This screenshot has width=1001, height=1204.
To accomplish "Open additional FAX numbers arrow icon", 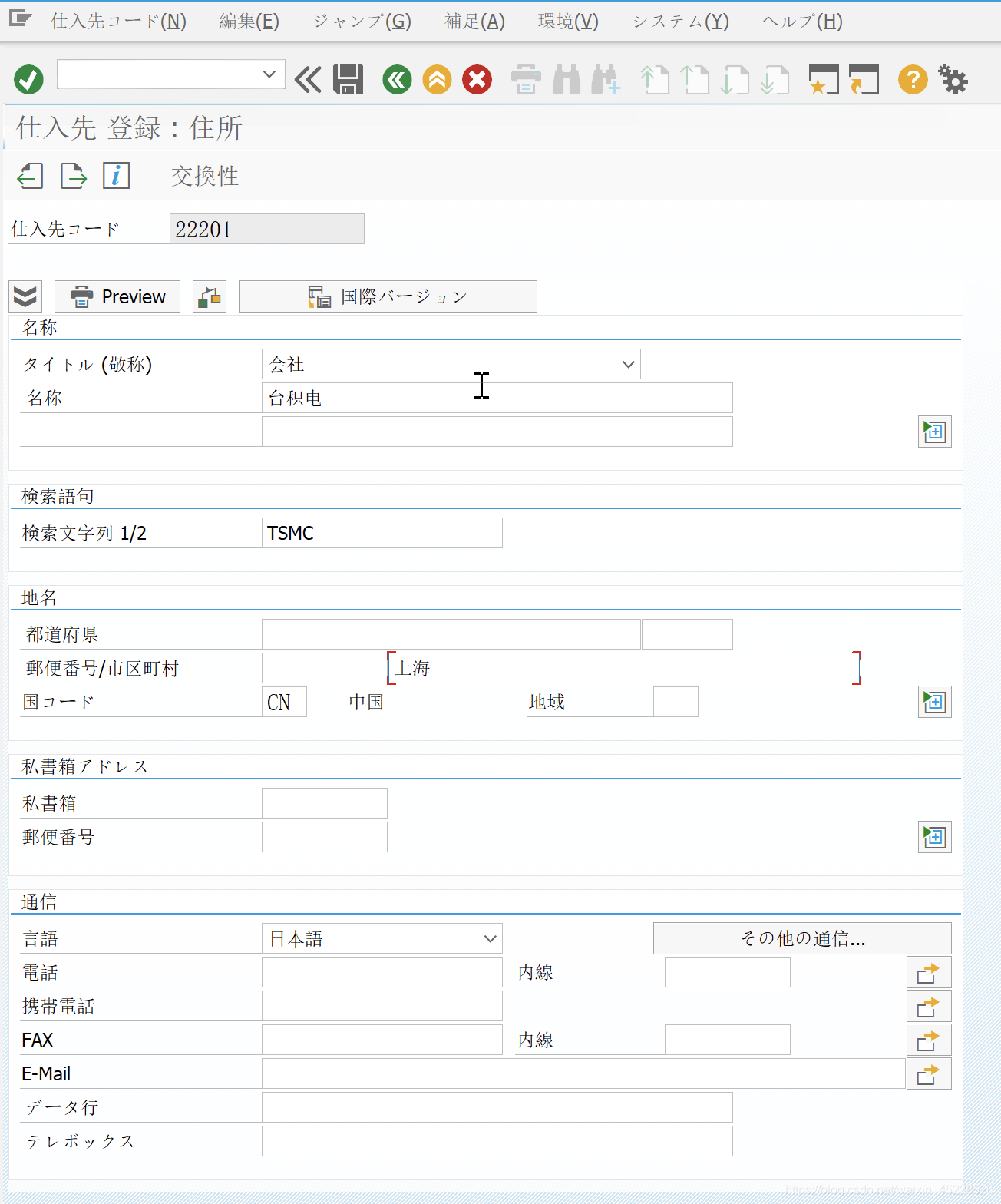I will click(x=929, y=1040).
